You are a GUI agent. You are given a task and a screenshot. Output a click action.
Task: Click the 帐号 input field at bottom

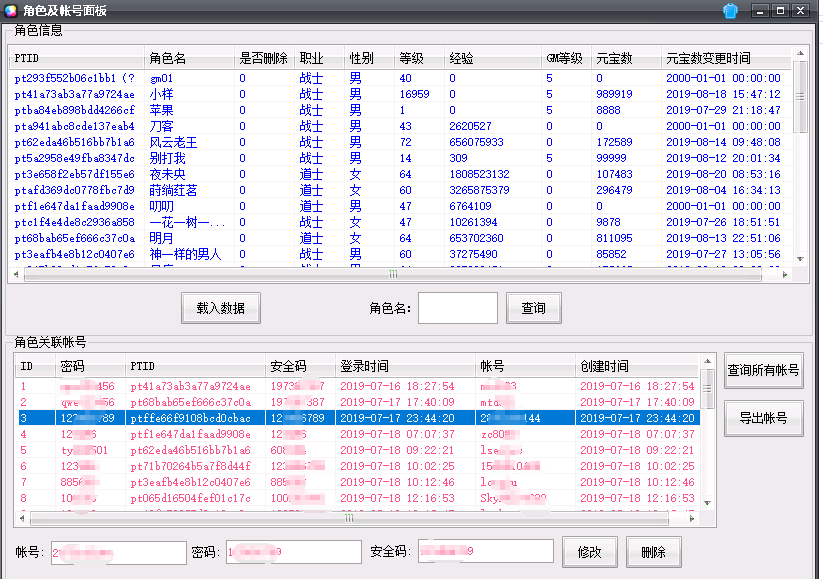click(118, 551)
